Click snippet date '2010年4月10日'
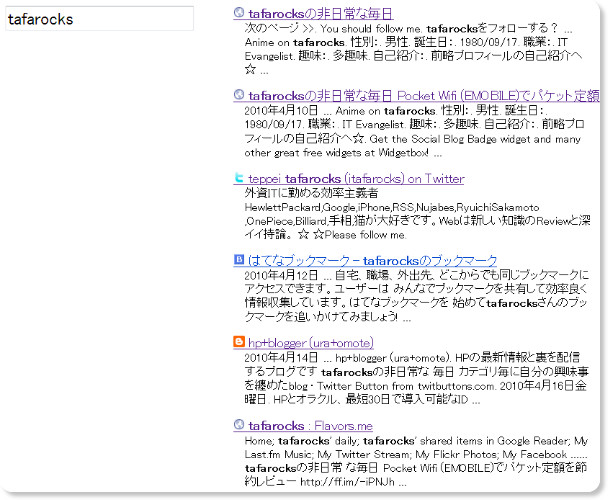 pyautogui.click(x=281, y=111)
